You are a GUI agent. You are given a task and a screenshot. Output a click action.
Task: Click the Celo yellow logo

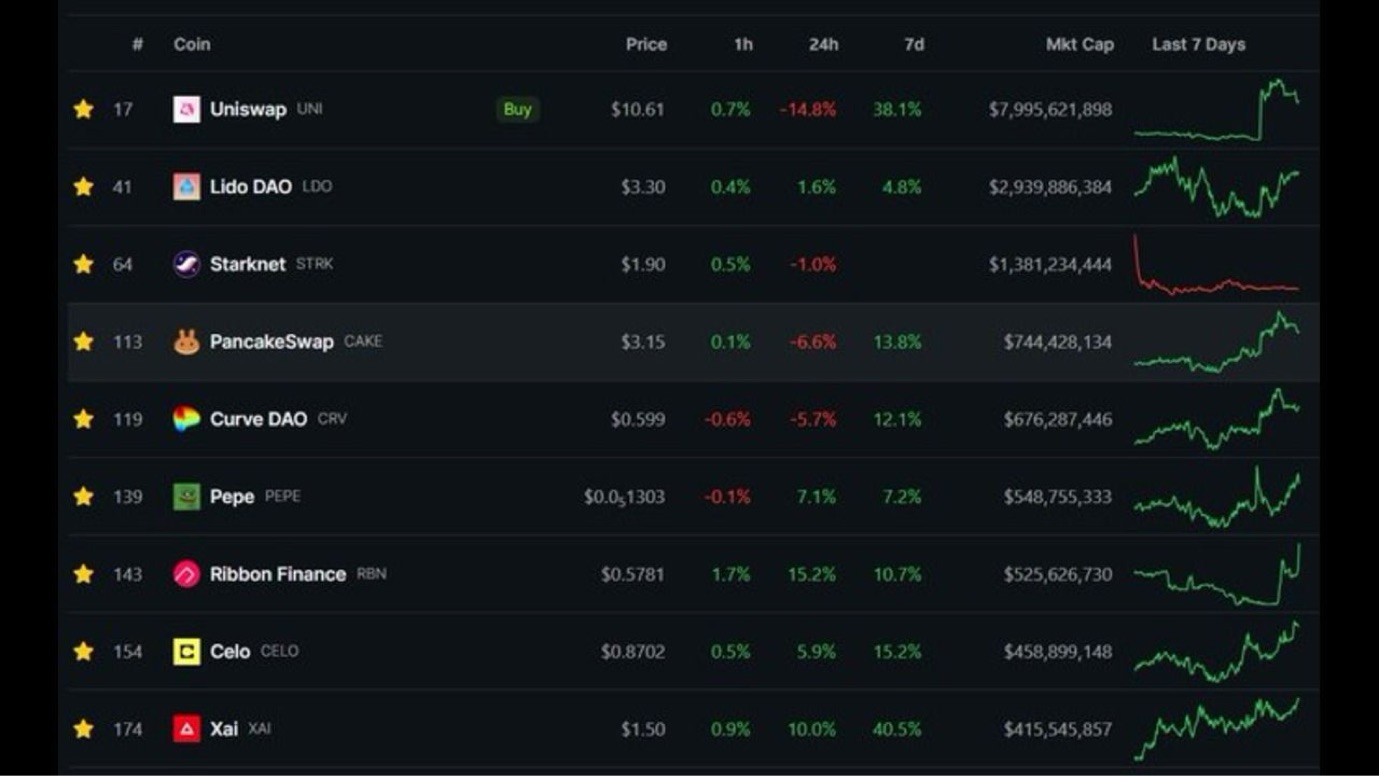[x=186, y=652]
